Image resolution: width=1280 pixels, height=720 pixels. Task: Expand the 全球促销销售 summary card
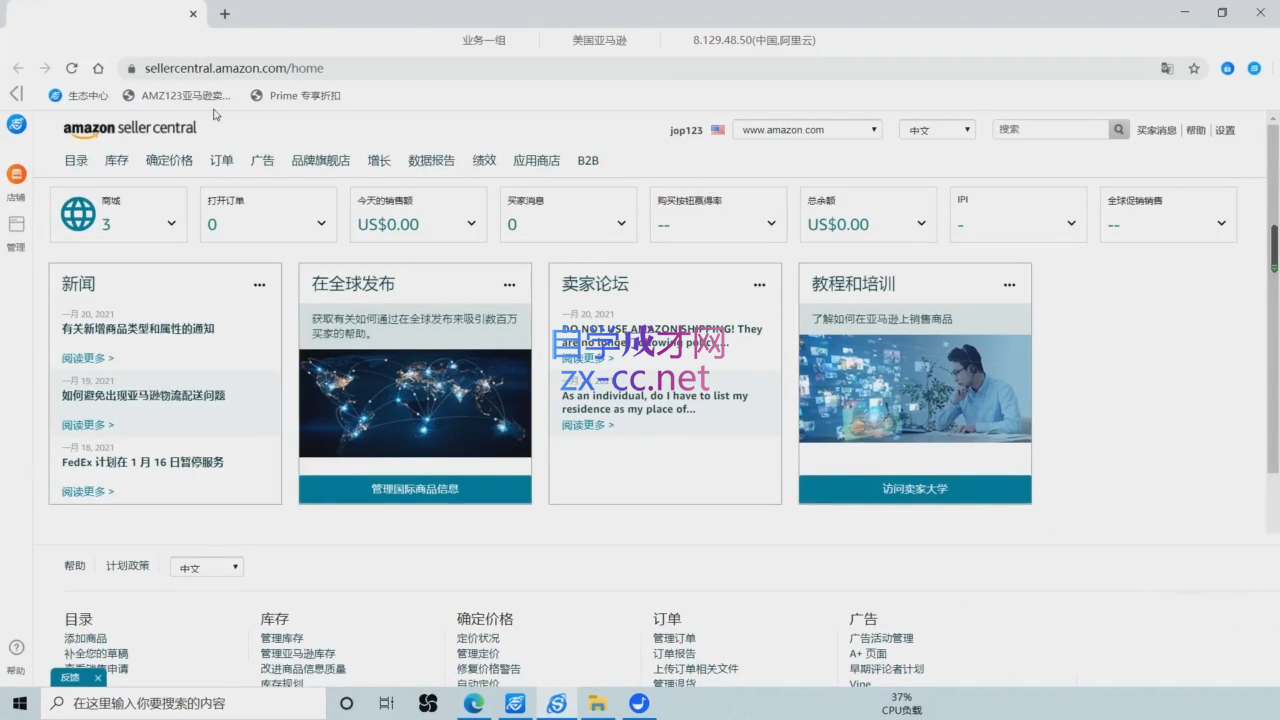click(1222, 224)
